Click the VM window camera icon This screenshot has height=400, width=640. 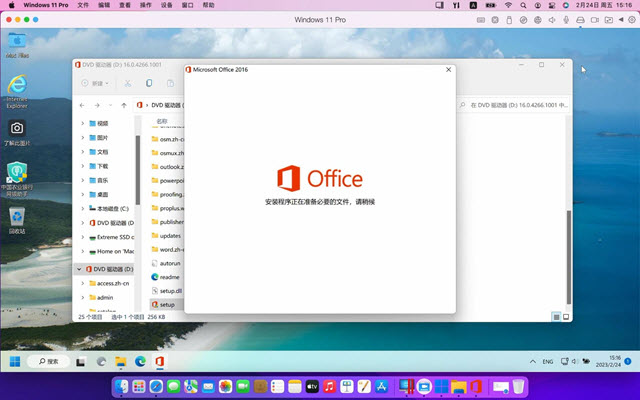(x=595, y=20)
